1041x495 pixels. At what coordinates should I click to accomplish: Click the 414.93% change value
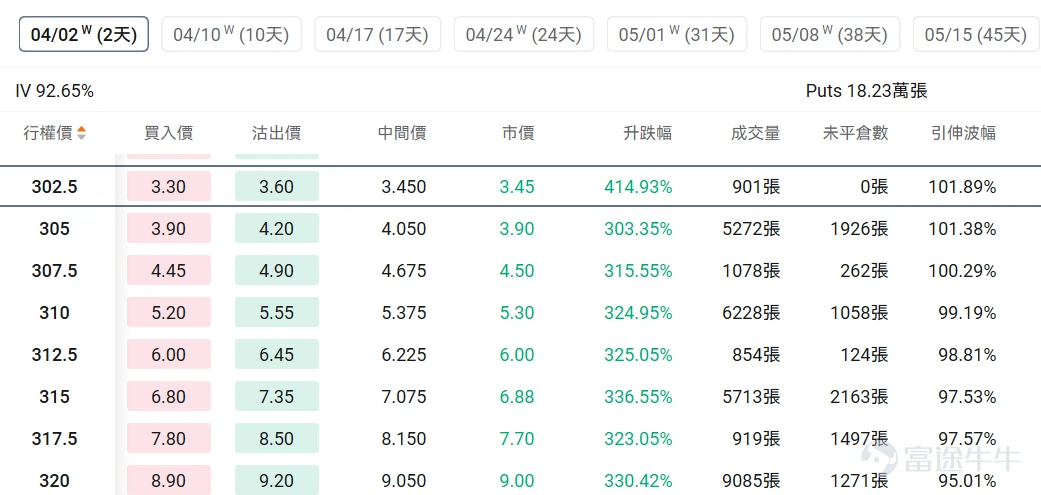(638, 187)
